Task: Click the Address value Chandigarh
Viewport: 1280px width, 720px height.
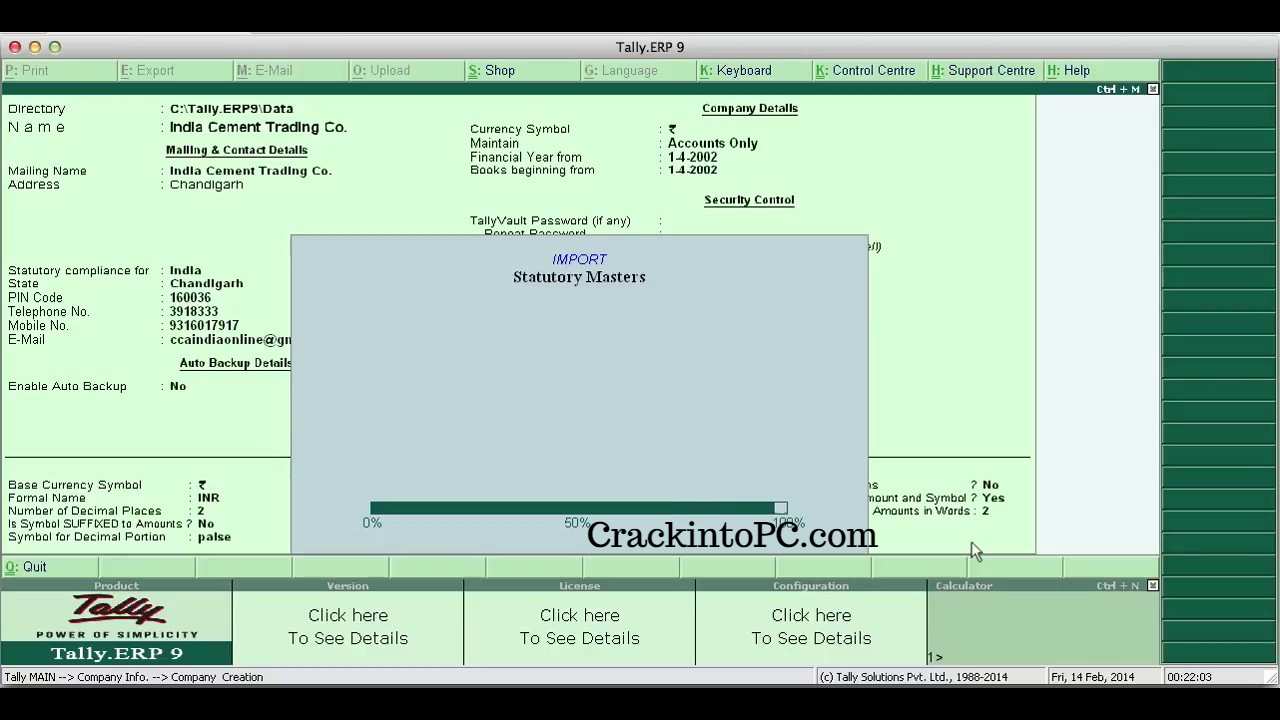Action: tap(206, 185)
